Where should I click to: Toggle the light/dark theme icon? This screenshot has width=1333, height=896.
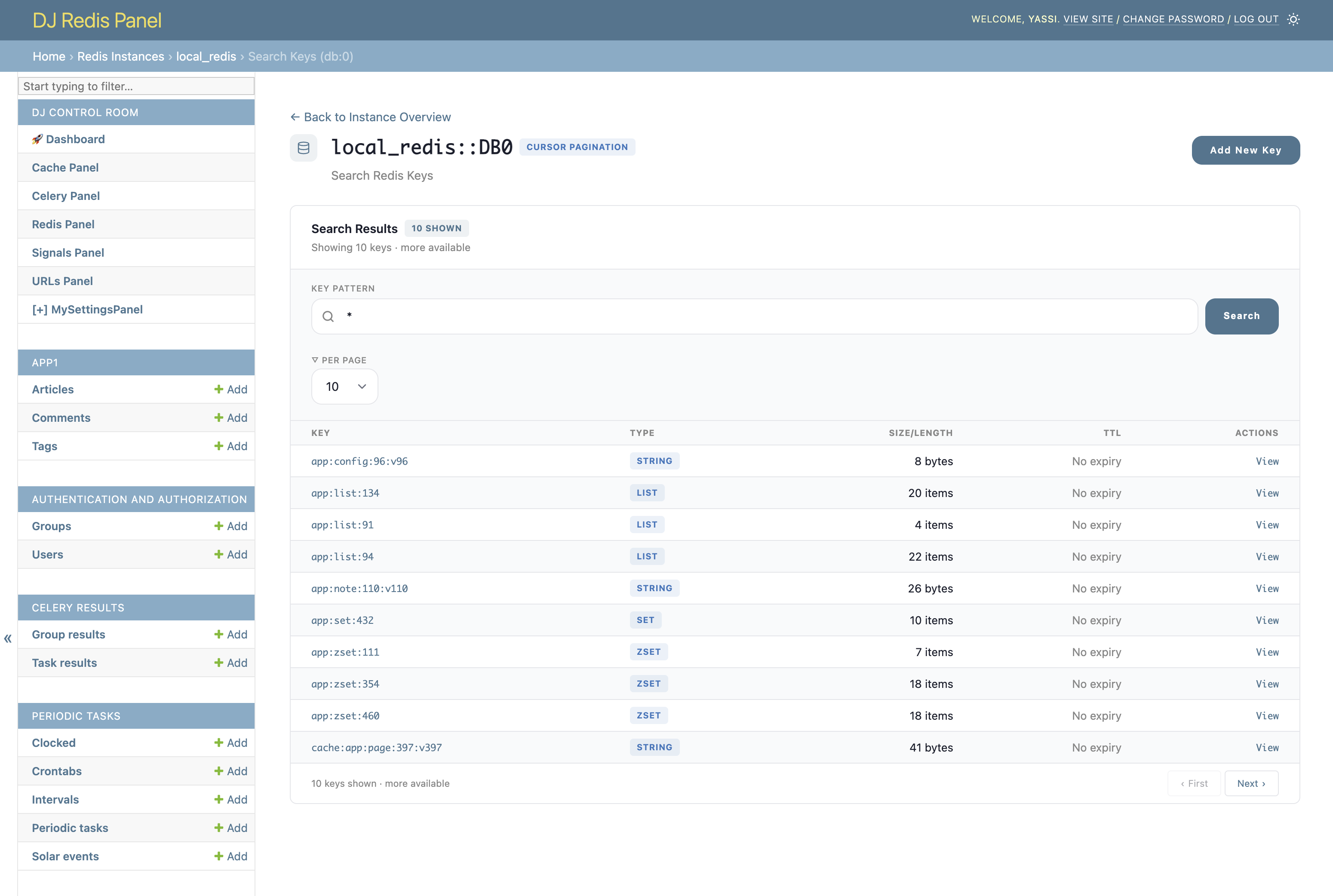coord(1293,19)
